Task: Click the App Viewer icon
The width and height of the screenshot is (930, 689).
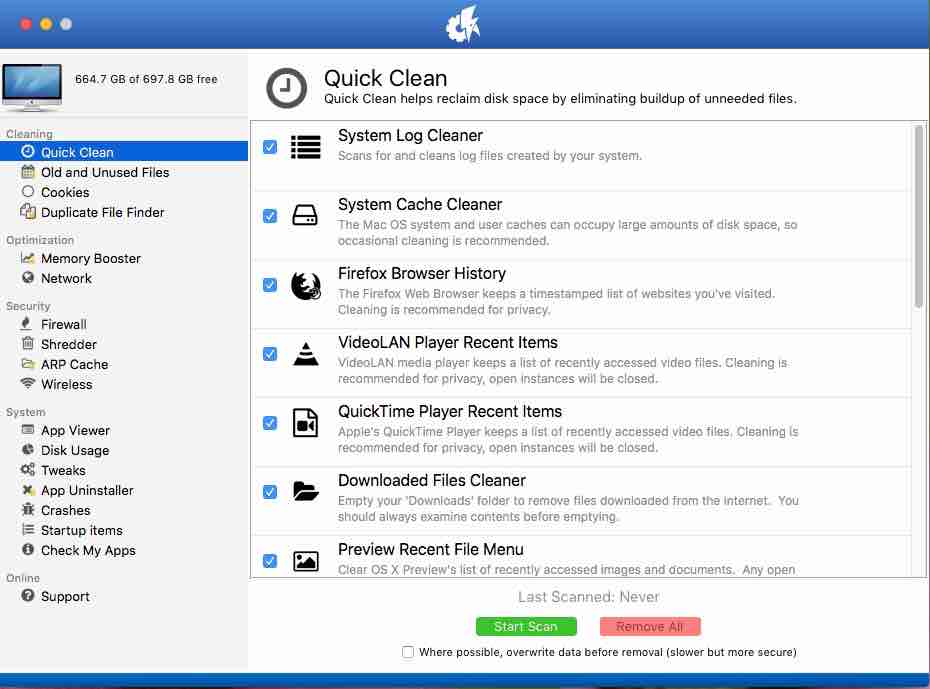Action: click(x=28, y=429)
